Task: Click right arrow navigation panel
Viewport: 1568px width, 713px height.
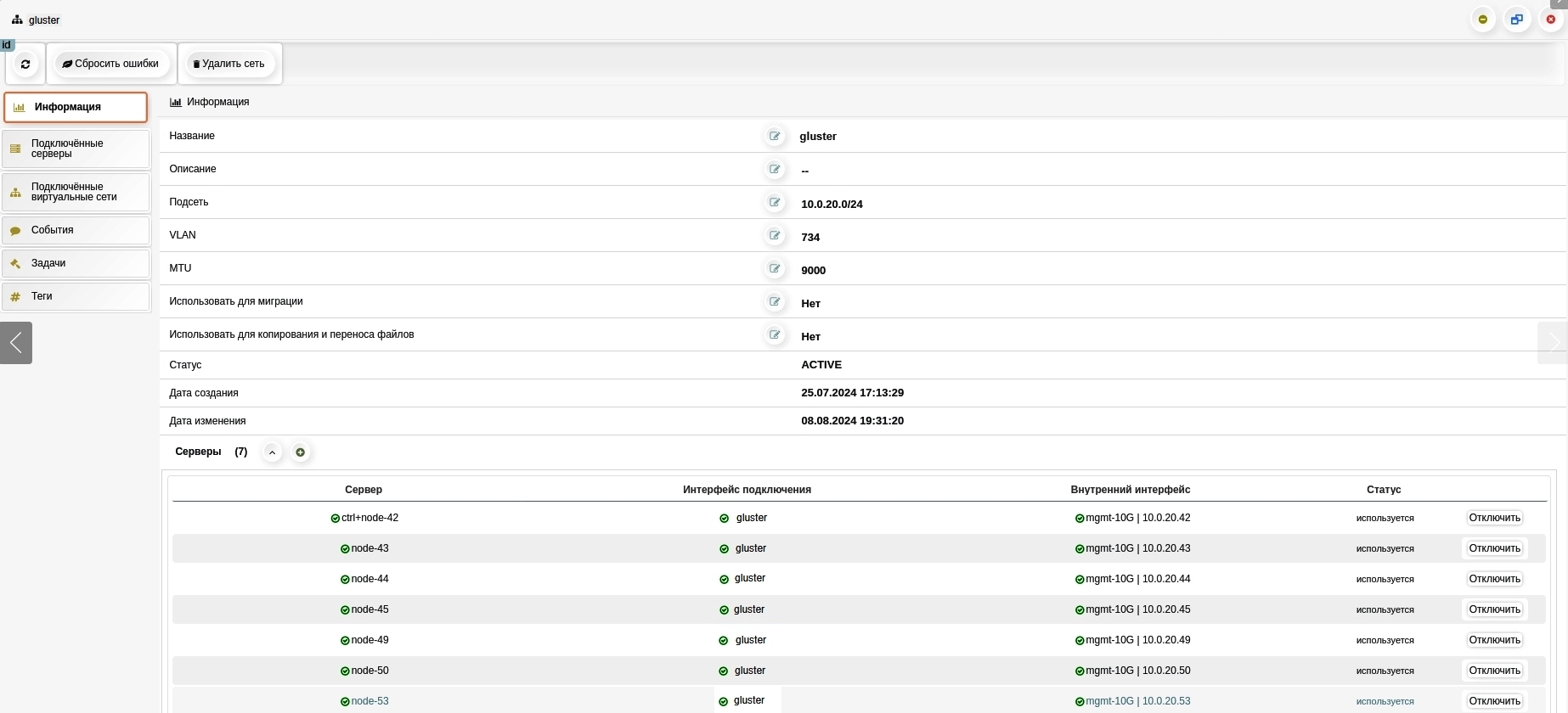Action: coord(1553,343)
